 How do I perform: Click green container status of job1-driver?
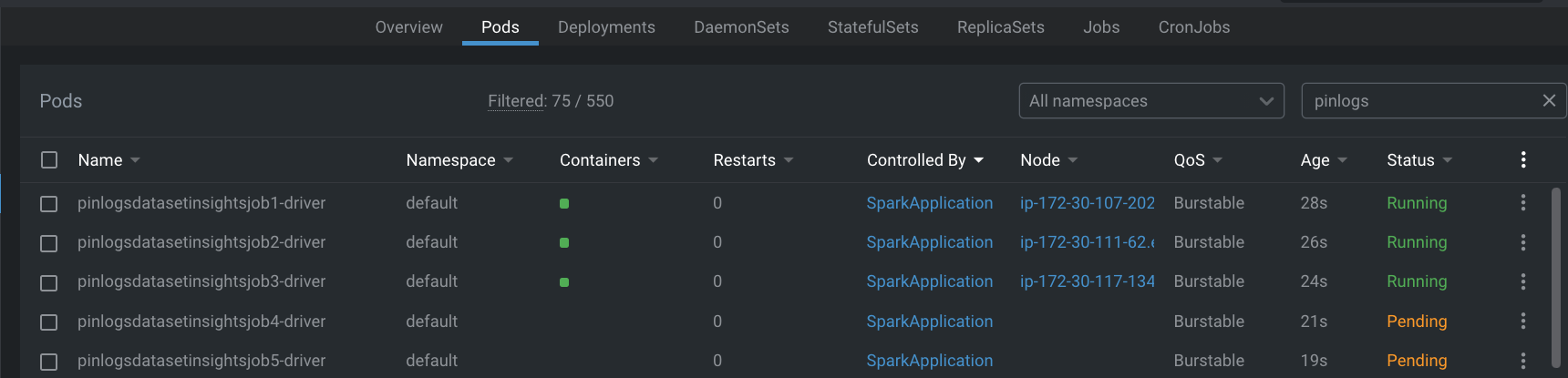tap(564, 204)
